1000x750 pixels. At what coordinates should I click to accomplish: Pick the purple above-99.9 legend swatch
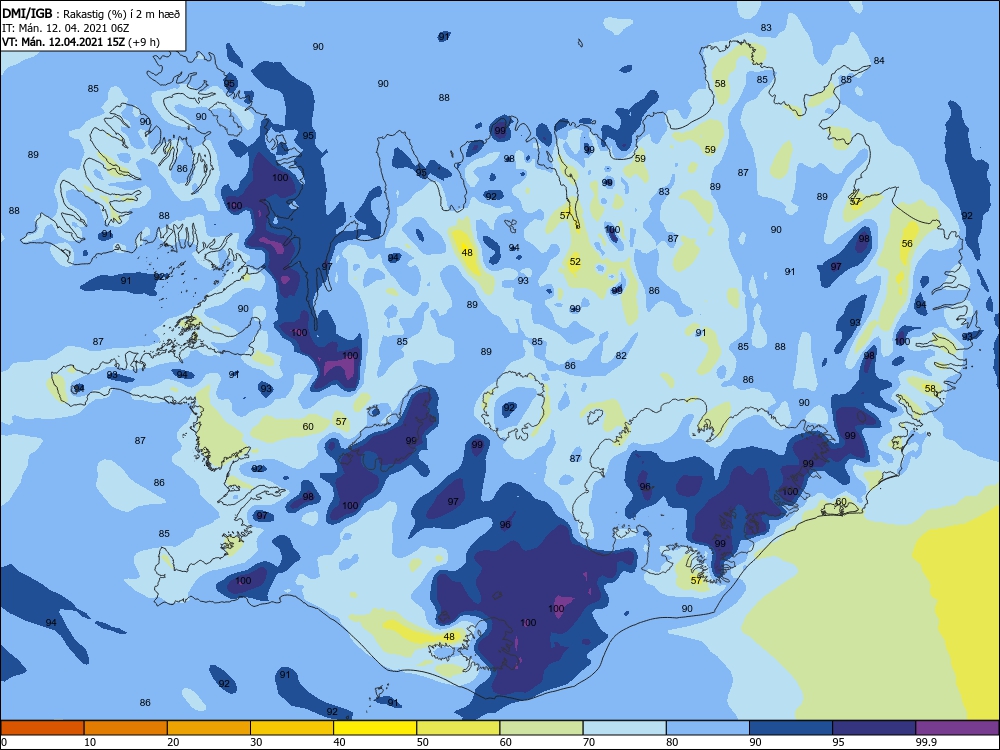pos(957,728)
